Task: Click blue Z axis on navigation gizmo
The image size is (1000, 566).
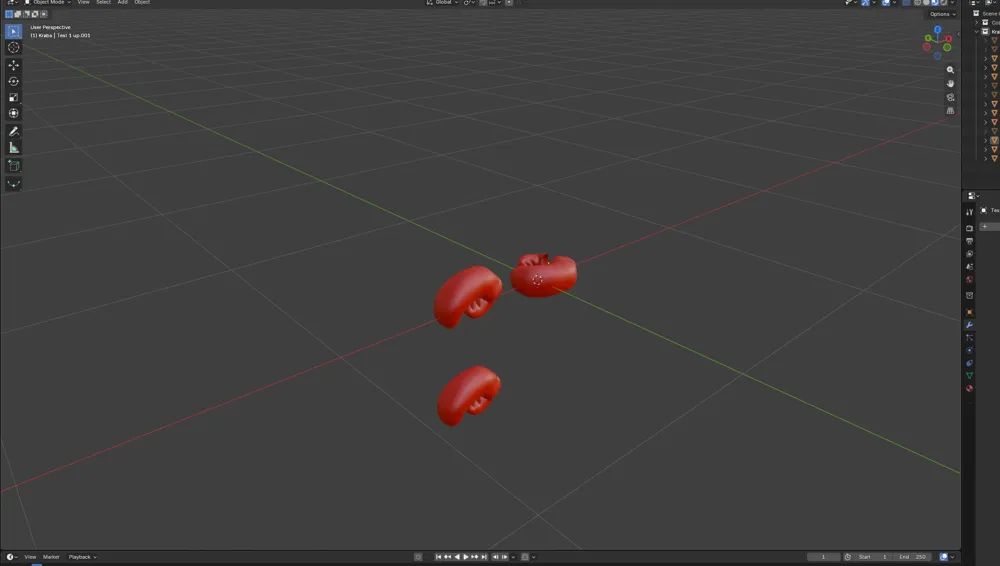Action: [x=938, y=30]
